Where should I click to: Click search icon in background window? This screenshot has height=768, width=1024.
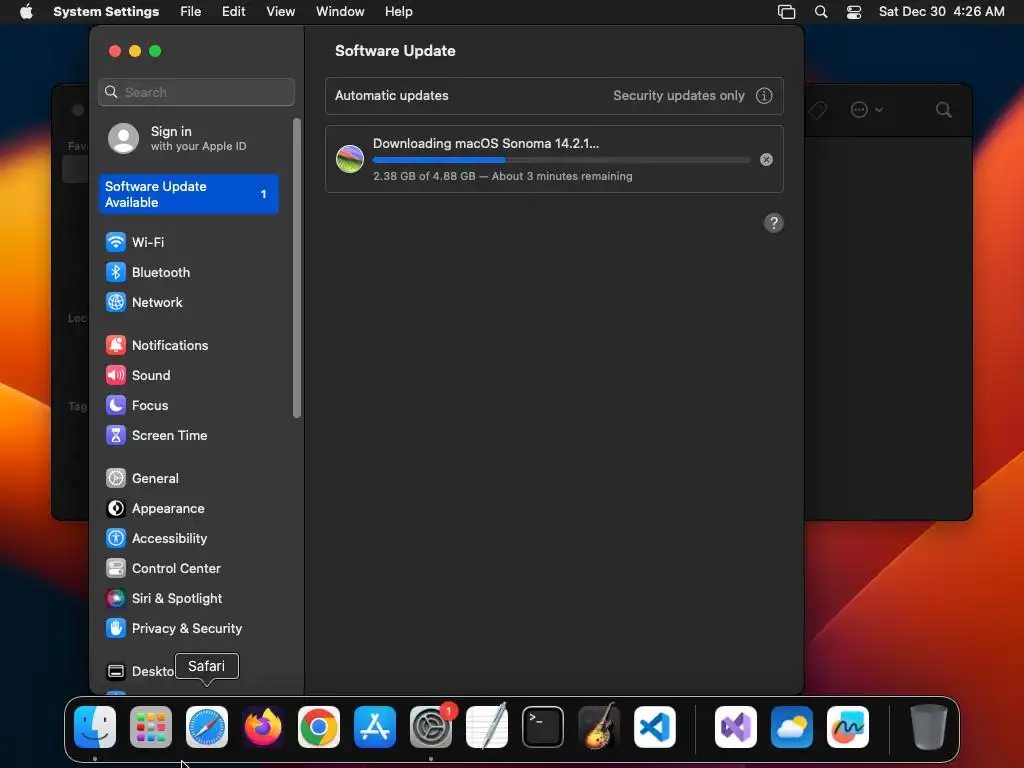click(944, 110)
